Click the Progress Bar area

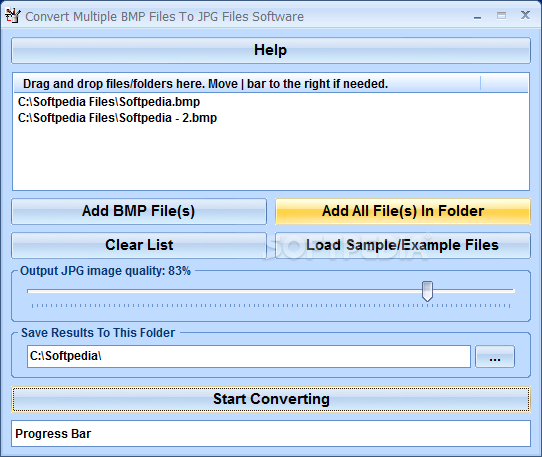tap(271, 433)
